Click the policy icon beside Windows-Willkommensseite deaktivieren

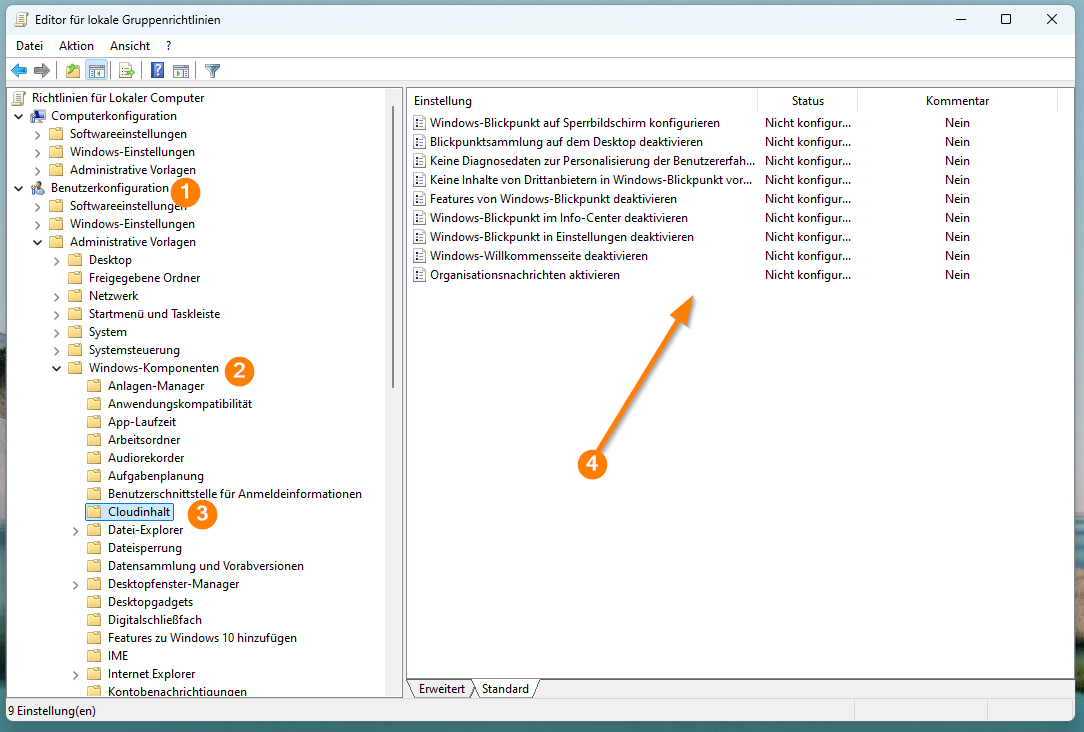coord(419,256)
